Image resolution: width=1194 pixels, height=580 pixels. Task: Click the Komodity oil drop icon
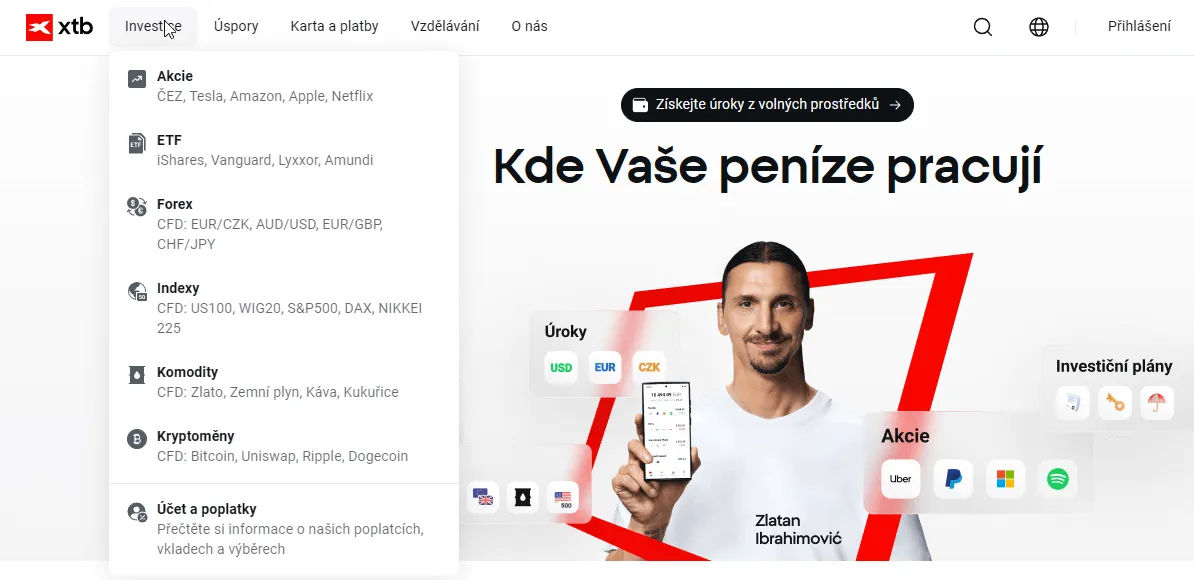[137, 374]
